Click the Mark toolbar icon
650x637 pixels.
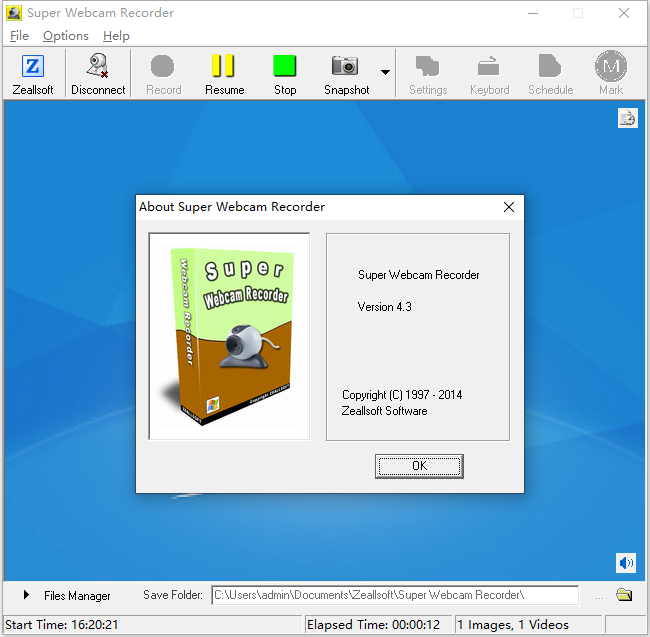pyautogui.click(x=611, y=74)
